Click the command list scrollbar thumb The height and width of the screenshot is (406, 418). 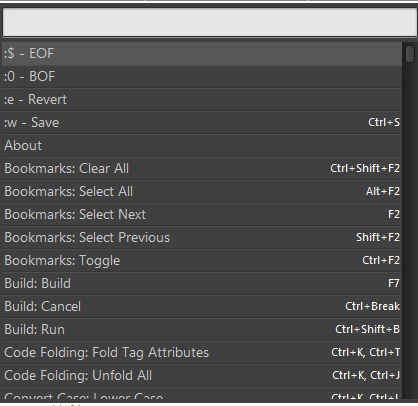pos(410,54)
